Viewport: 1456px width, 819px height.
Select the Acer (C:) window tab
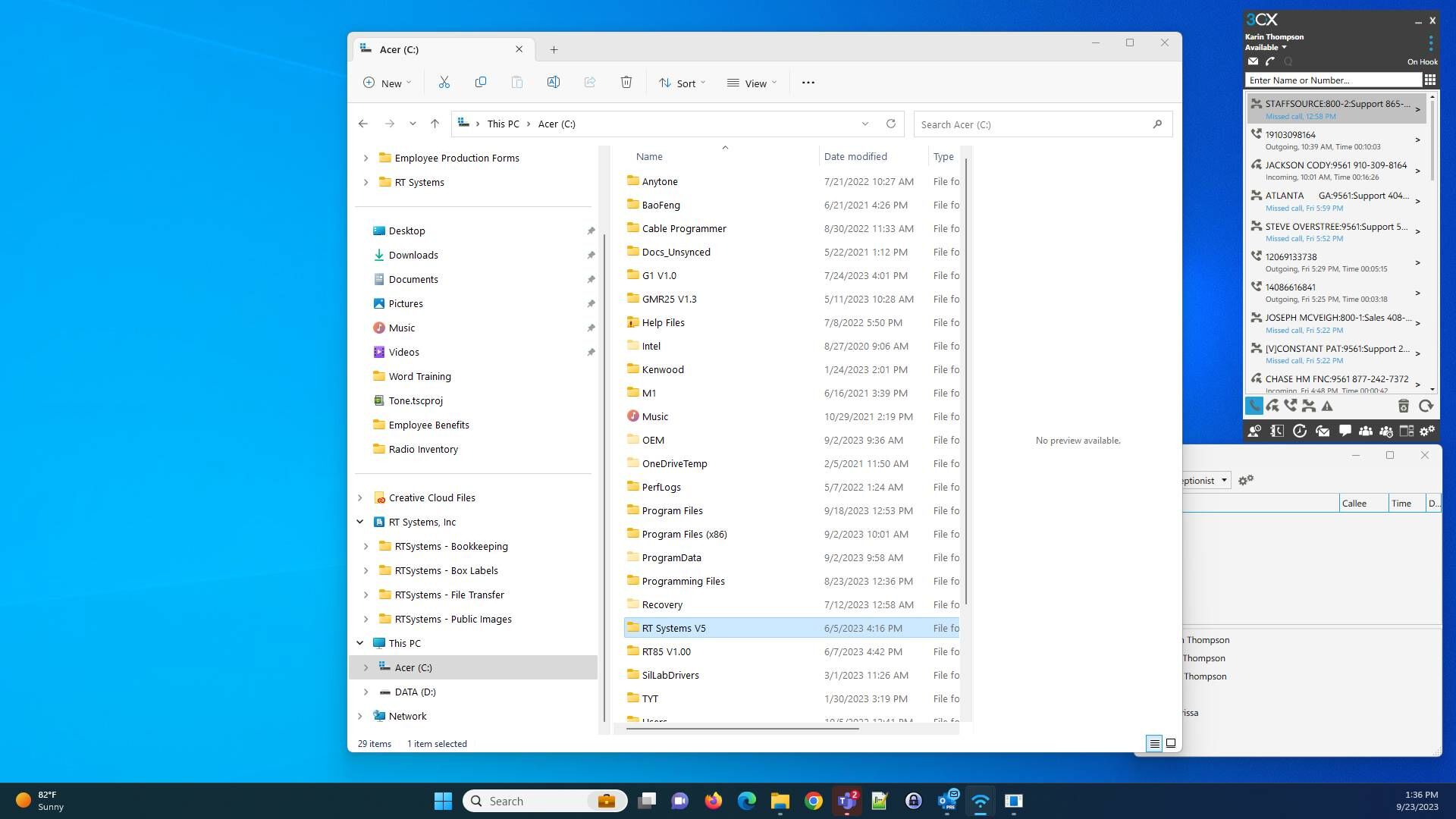tap(444, 49)
